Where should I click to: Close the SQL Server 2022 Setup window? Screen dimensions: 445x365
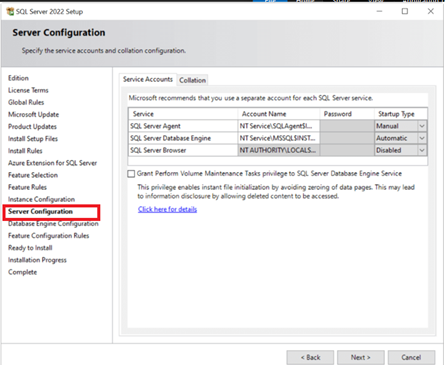[x=431, y=11]
